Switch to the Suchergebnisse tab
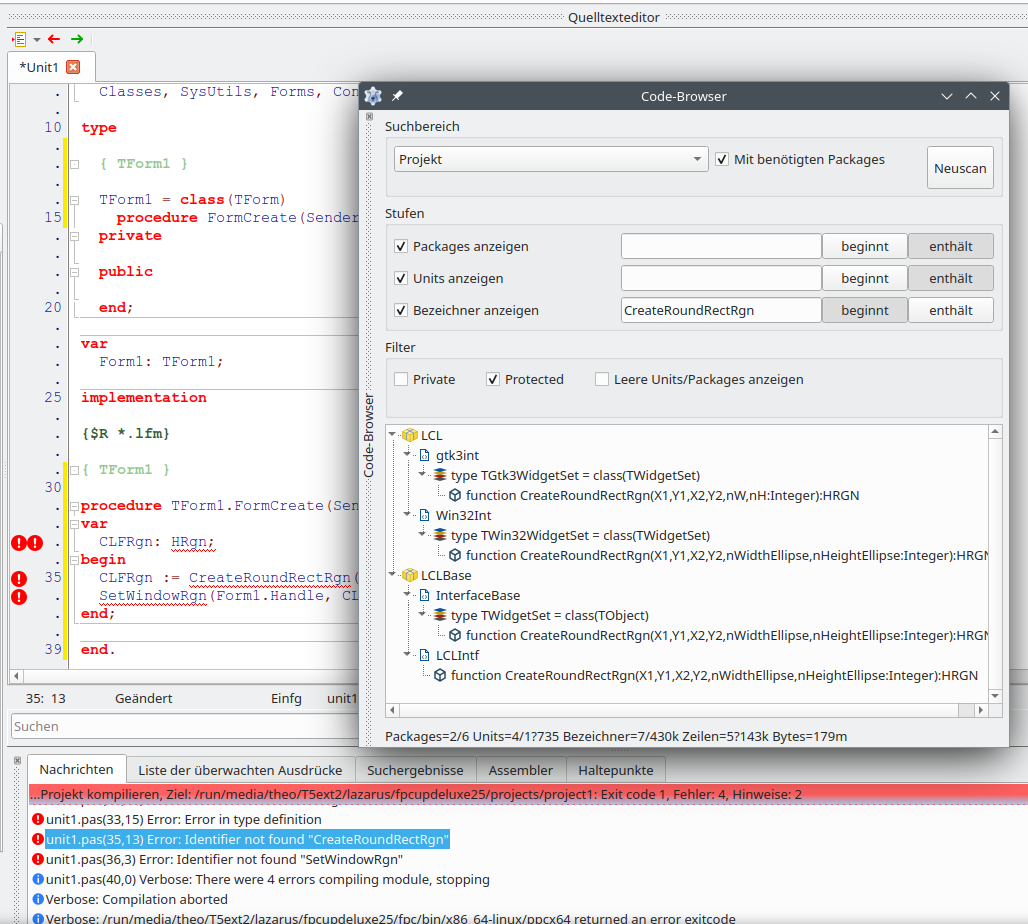 point(415,770)
